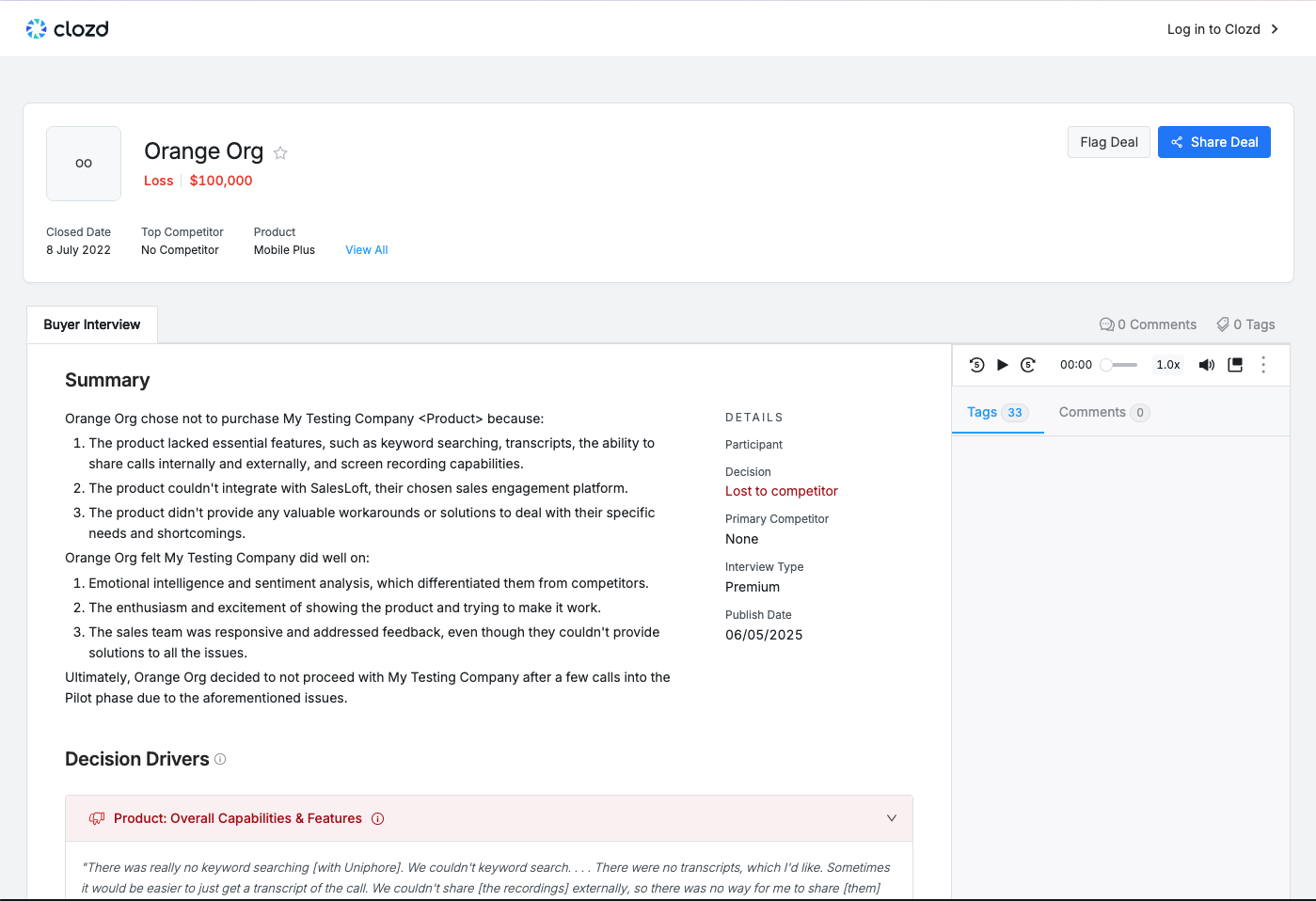Click the 00:00 playback time
This screenshot has width=1316, height=901.
(x=1076, y=365)
